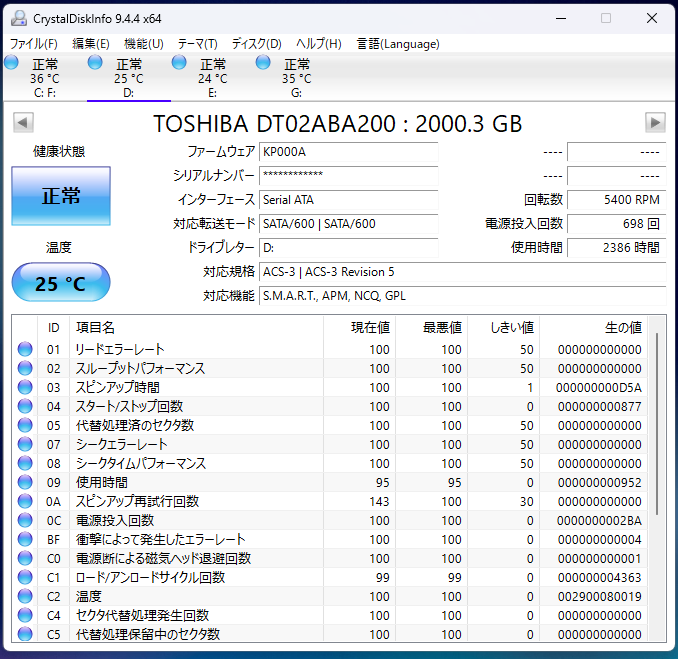This screenshot has height=659, width=678.
Task: Click status orb for ID 0A row
Action: pyautogui.click(x=25, y=501)
